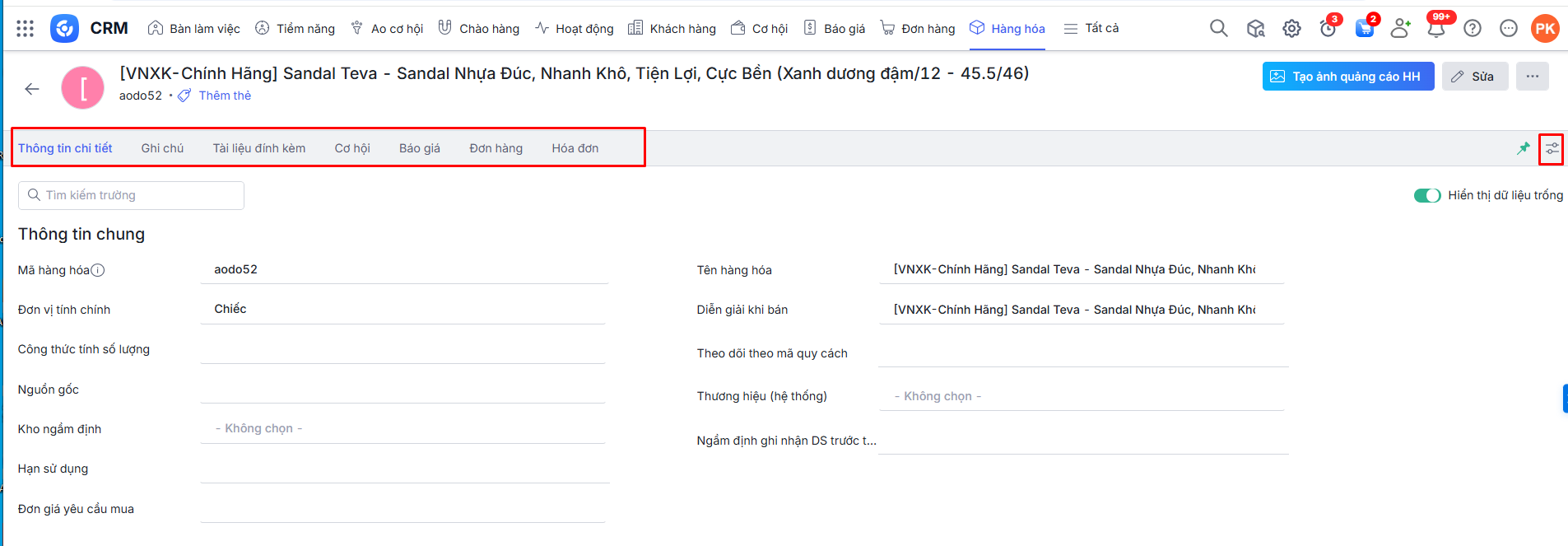Screen dimensions: 1568x546
Task: Open the settings gear icon
Action: click(1291, 29)
